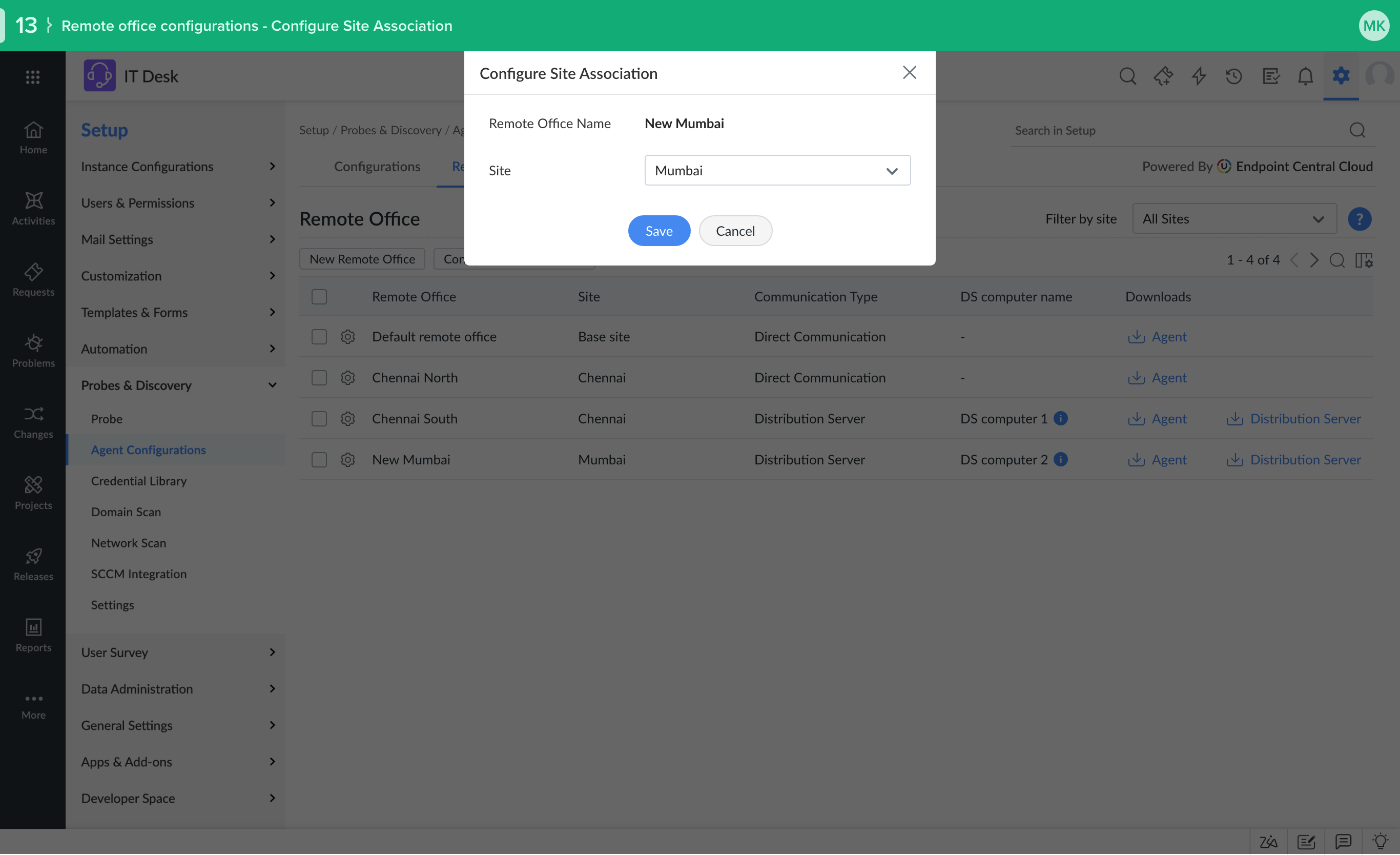Image resolution: width=1400 pixels, height=855 pixels.
Task: Open Changes module
Action: [x=33, y=422]
